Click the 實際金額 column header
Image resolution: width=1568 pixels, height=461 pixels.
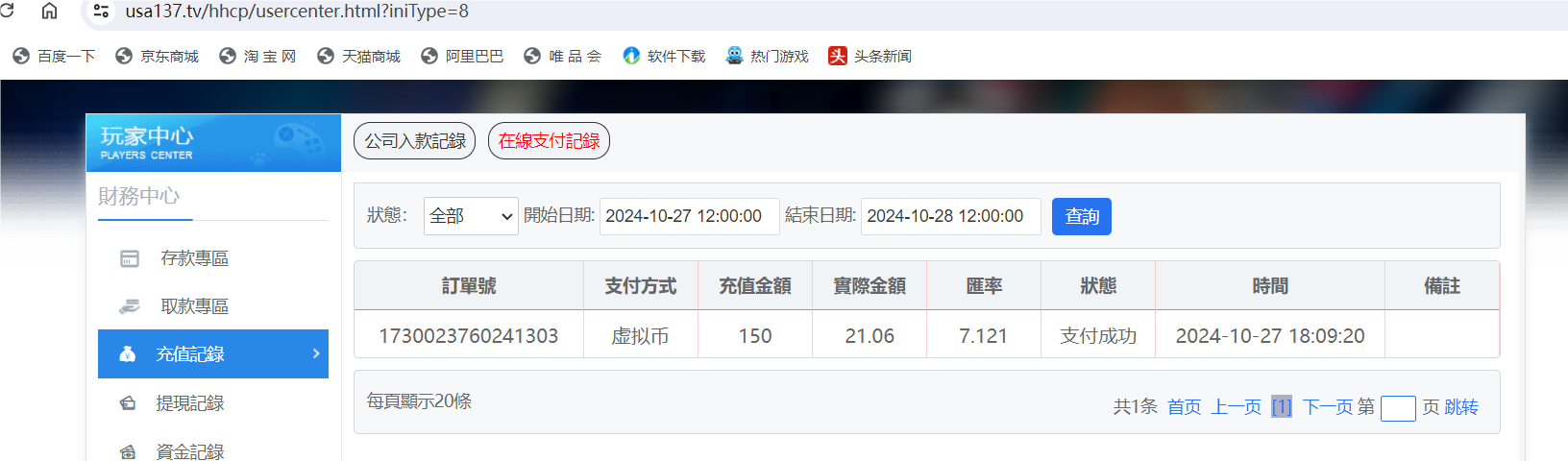pyautogui.click(x=870, y=286)
